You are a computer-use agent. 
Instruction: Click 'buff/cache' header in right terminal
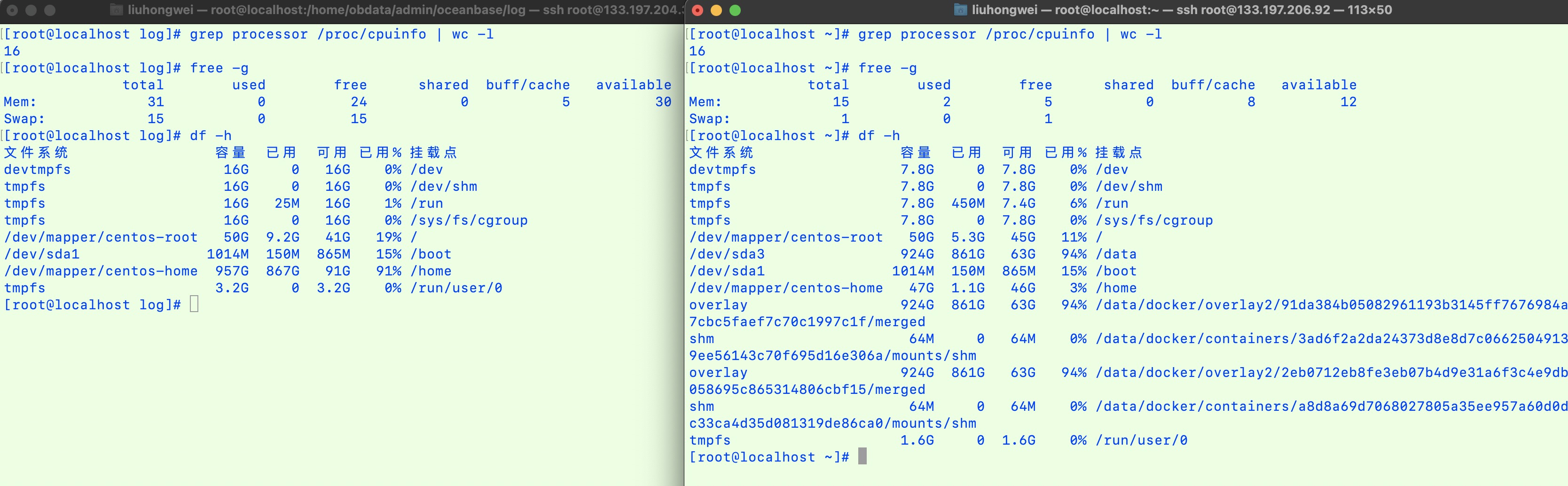pyautogui.click(x=1213, y=85)
